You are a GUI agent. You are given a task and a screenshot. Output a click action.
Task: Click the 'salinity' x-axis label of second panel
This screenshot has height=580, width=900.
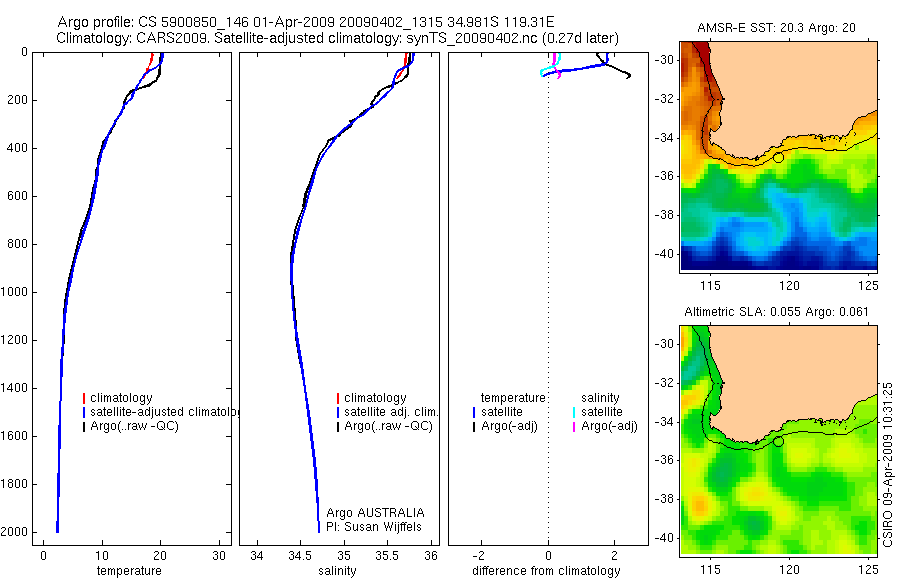pyautogui.click(x=337, y=571)
